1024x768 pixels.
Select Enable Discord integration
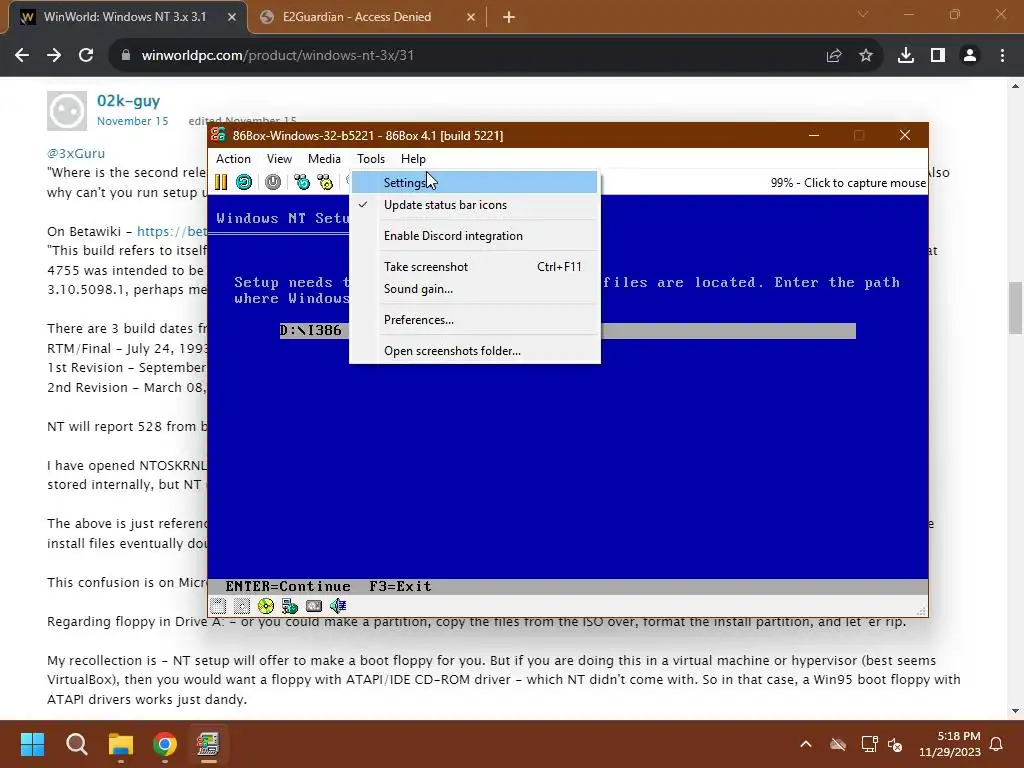pos(475,236)
